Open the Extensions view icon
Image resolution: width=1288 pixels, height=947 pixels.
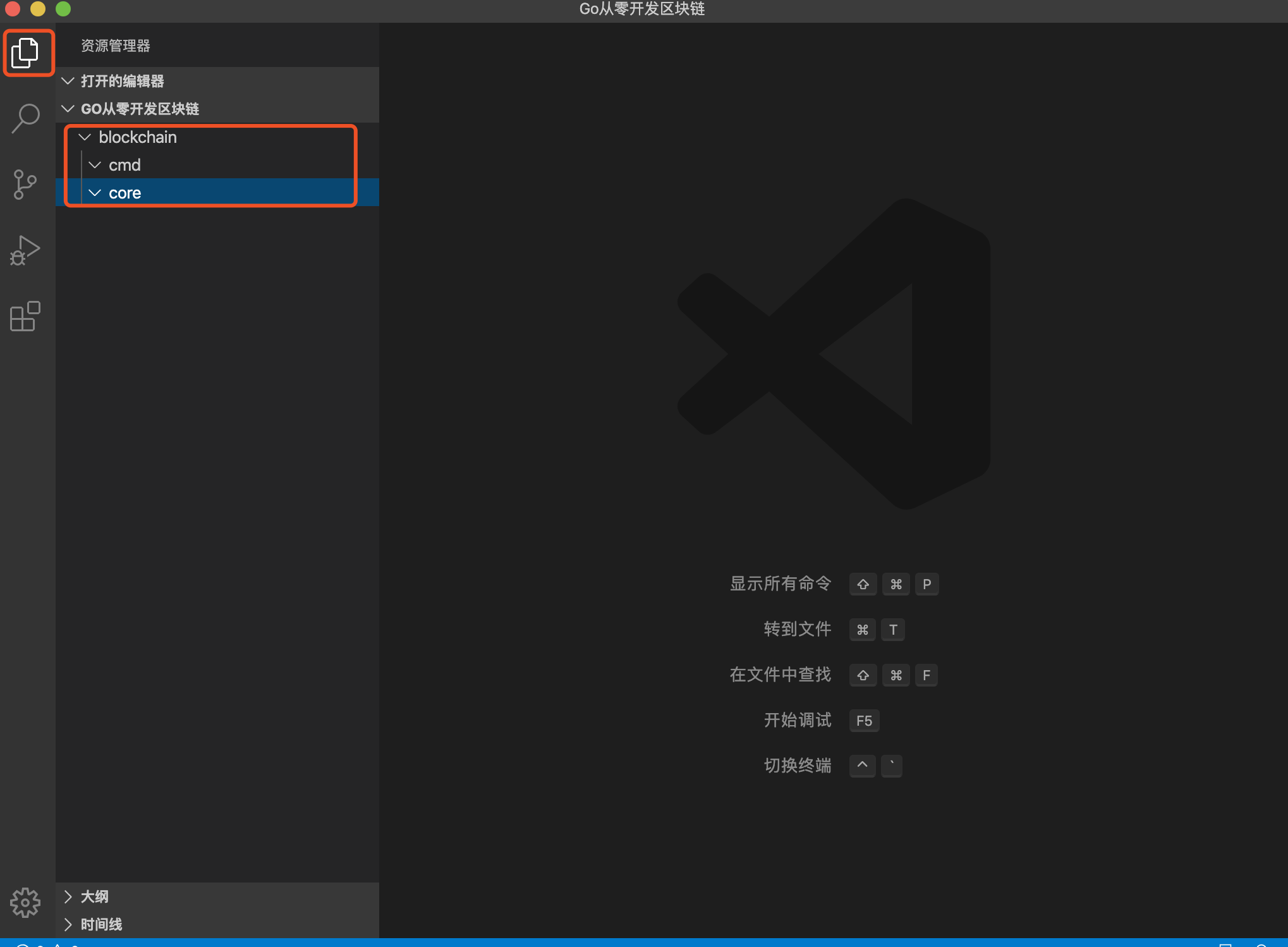[25, 316]
